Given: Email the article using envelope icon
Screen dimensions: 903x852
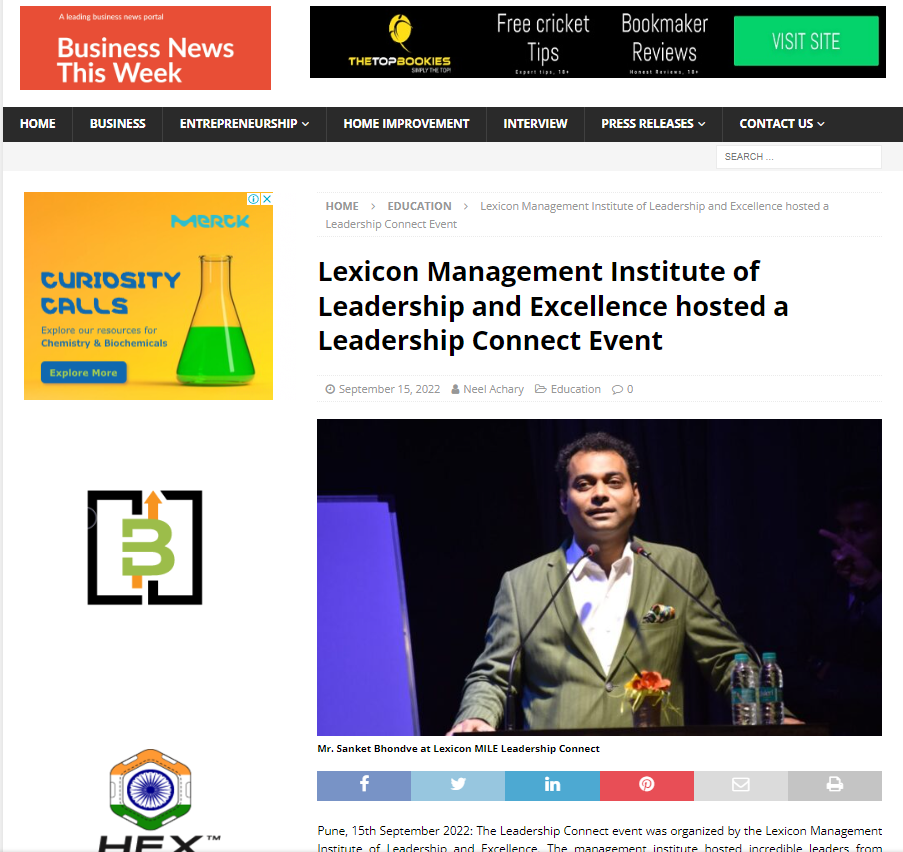Looking at the screenshot, I should (741, 785).
